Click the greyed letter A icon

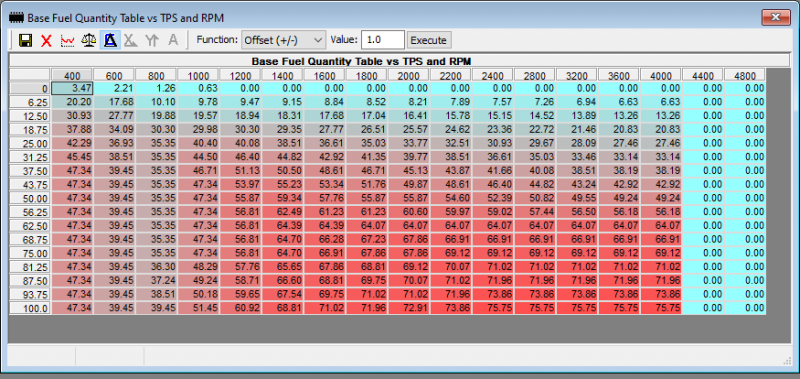click(x=173, y=40)
